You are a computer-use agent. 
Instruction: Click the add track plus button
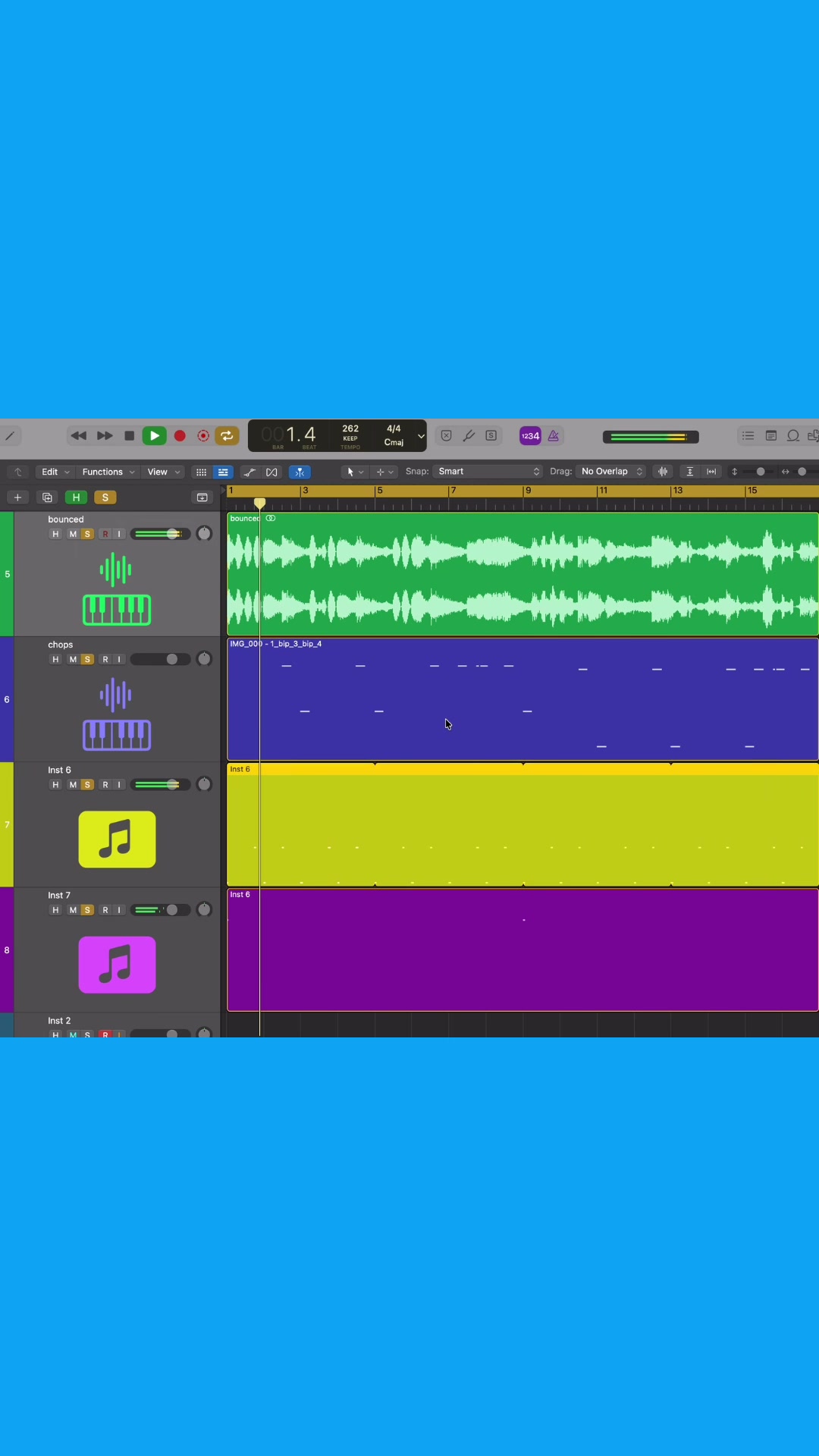pyautogui.click(x=17, y=497)
